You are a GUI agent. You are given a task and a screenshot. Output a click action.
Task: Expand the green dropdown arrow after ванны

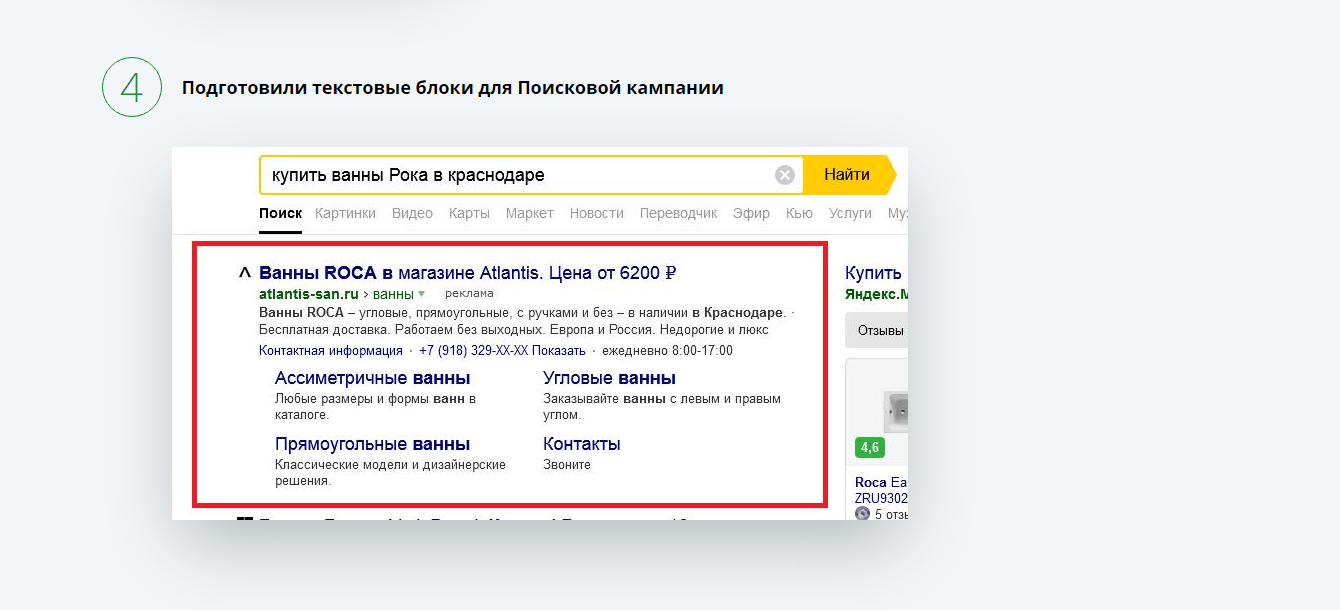[x=422, y=294]
